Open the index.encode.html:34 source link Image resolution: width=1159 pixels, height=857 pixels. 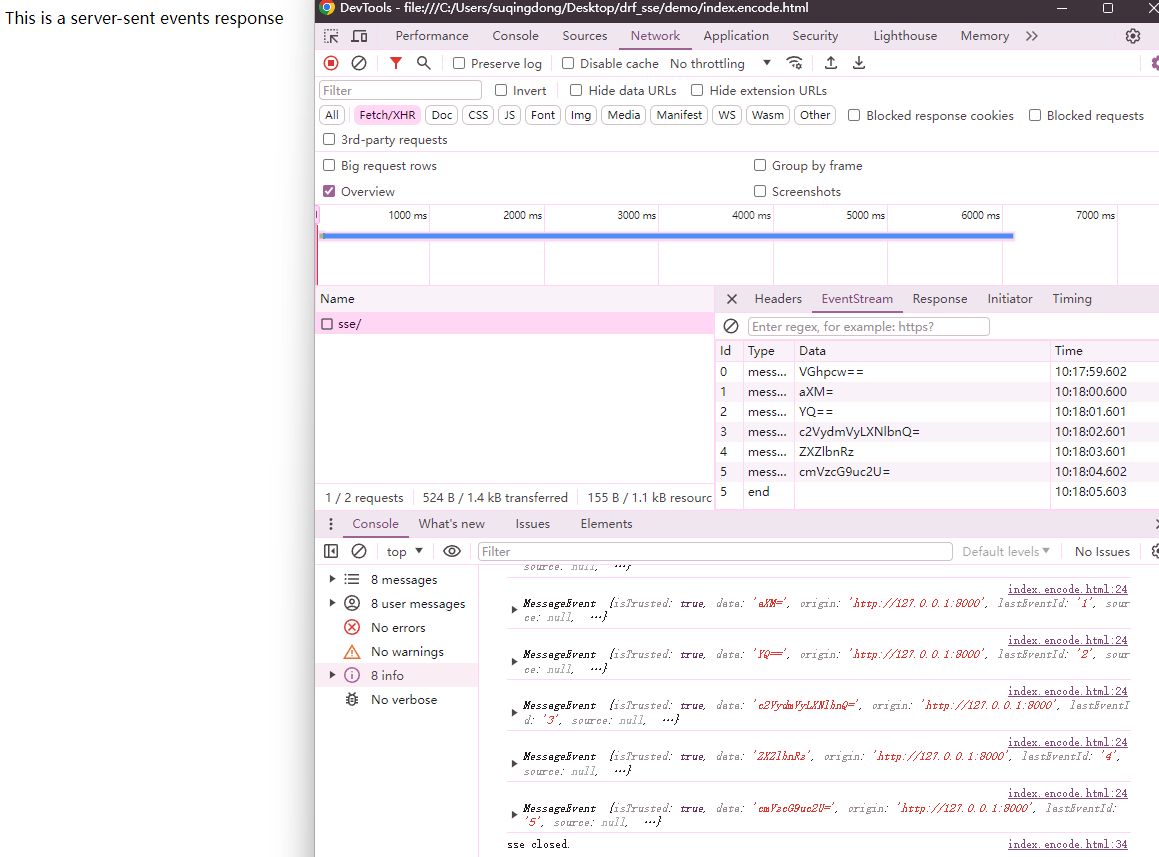(1067, 844)
